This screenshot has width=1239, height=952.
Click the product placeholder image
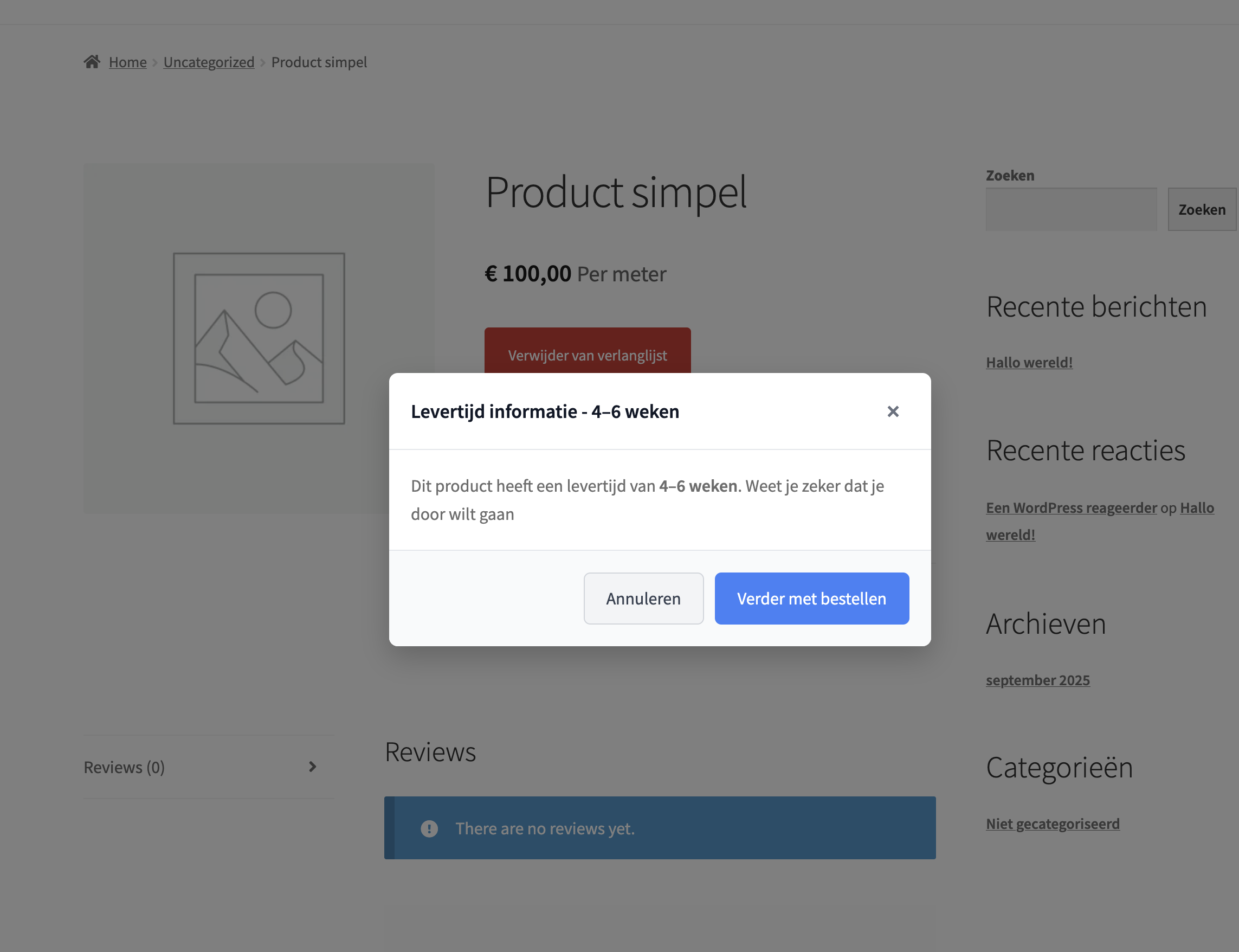point(259,338)
